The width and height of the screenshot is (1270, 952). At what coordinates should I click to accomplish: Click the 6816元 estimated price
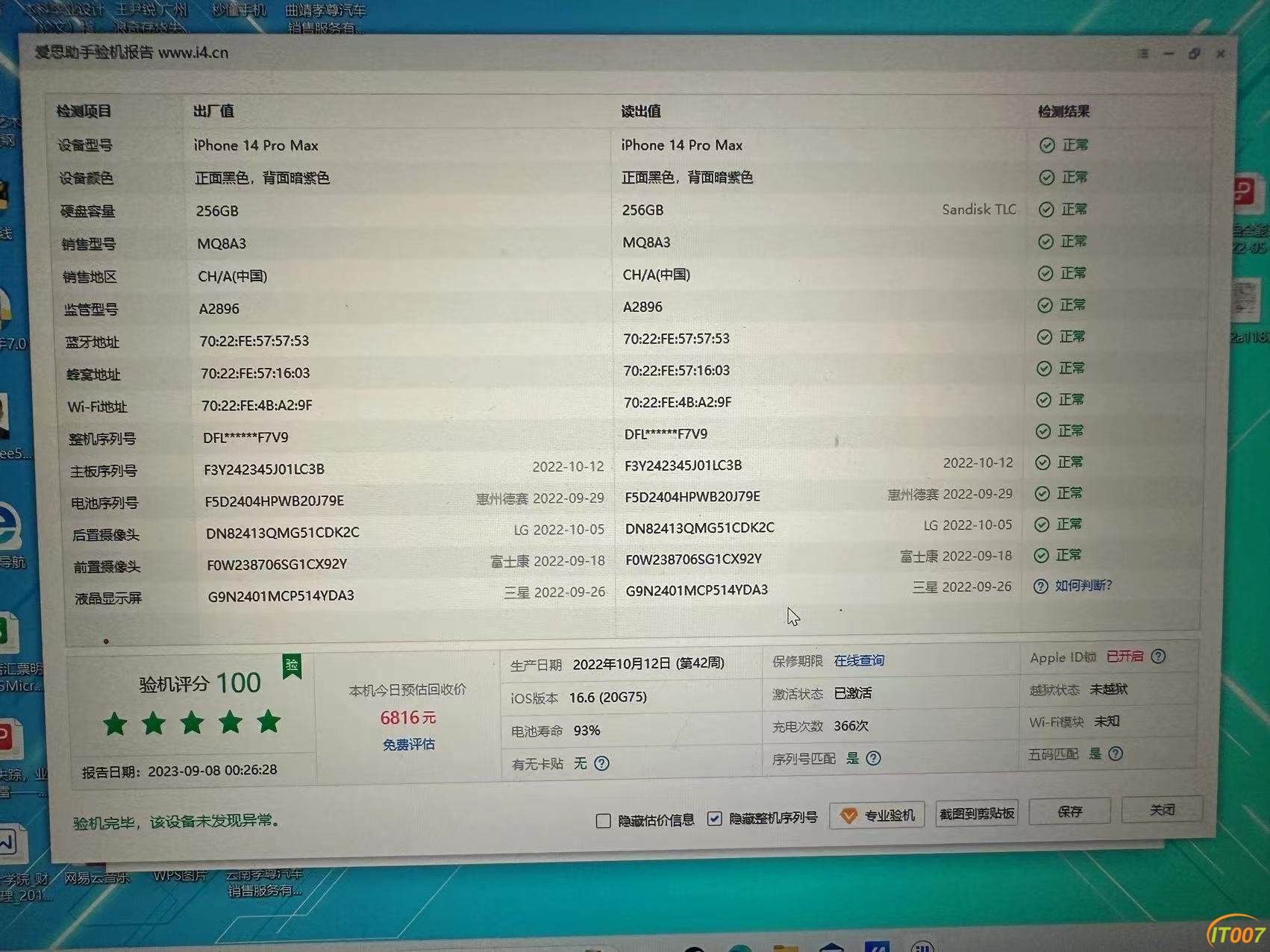click(408, 718)
